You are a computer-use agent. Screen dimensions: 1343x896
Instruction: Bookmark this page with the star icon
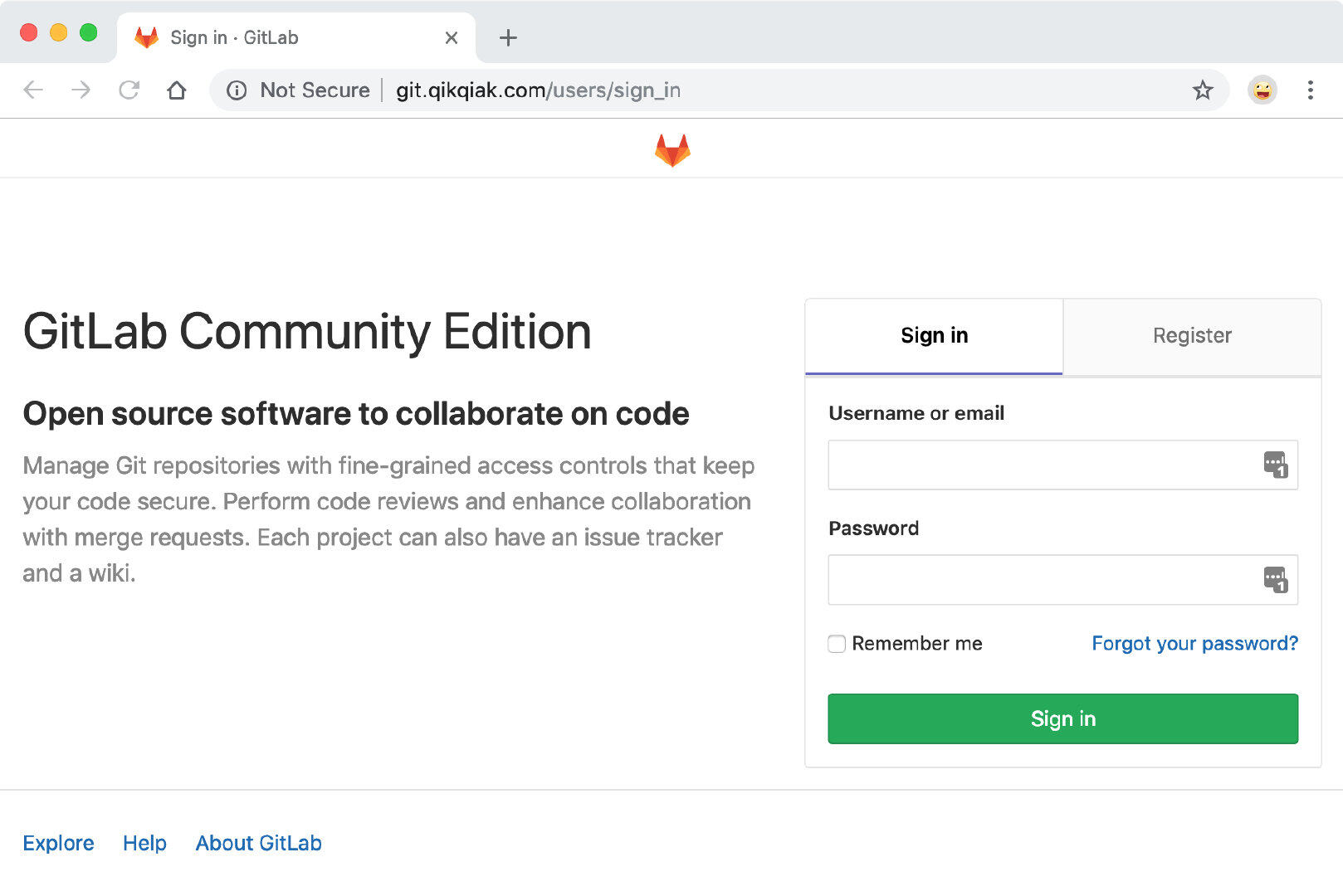coord(1203,90)
